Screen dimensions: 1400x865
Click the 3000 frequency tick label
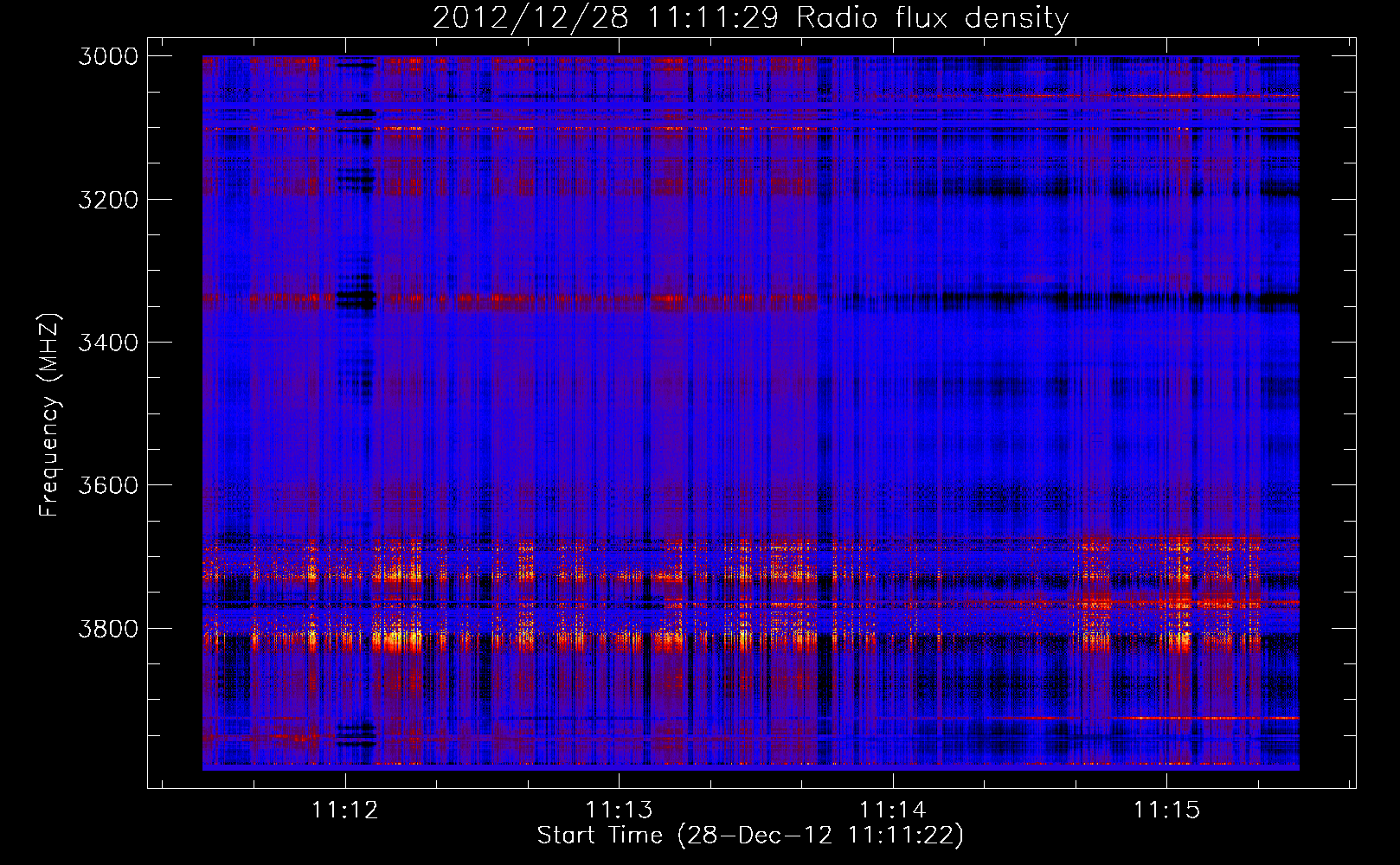coord(108,56)
